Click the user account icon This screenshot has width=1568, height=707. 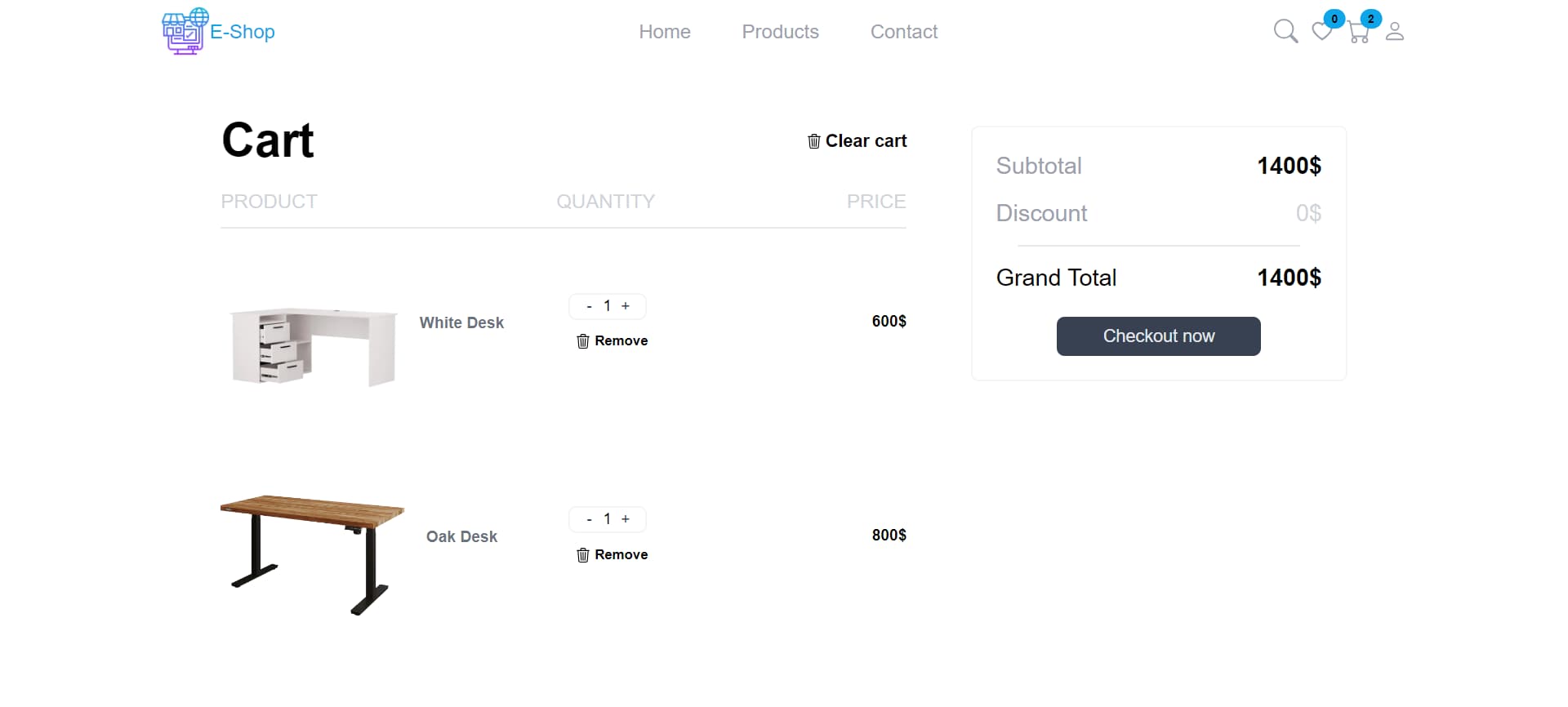pos(1395,32)
